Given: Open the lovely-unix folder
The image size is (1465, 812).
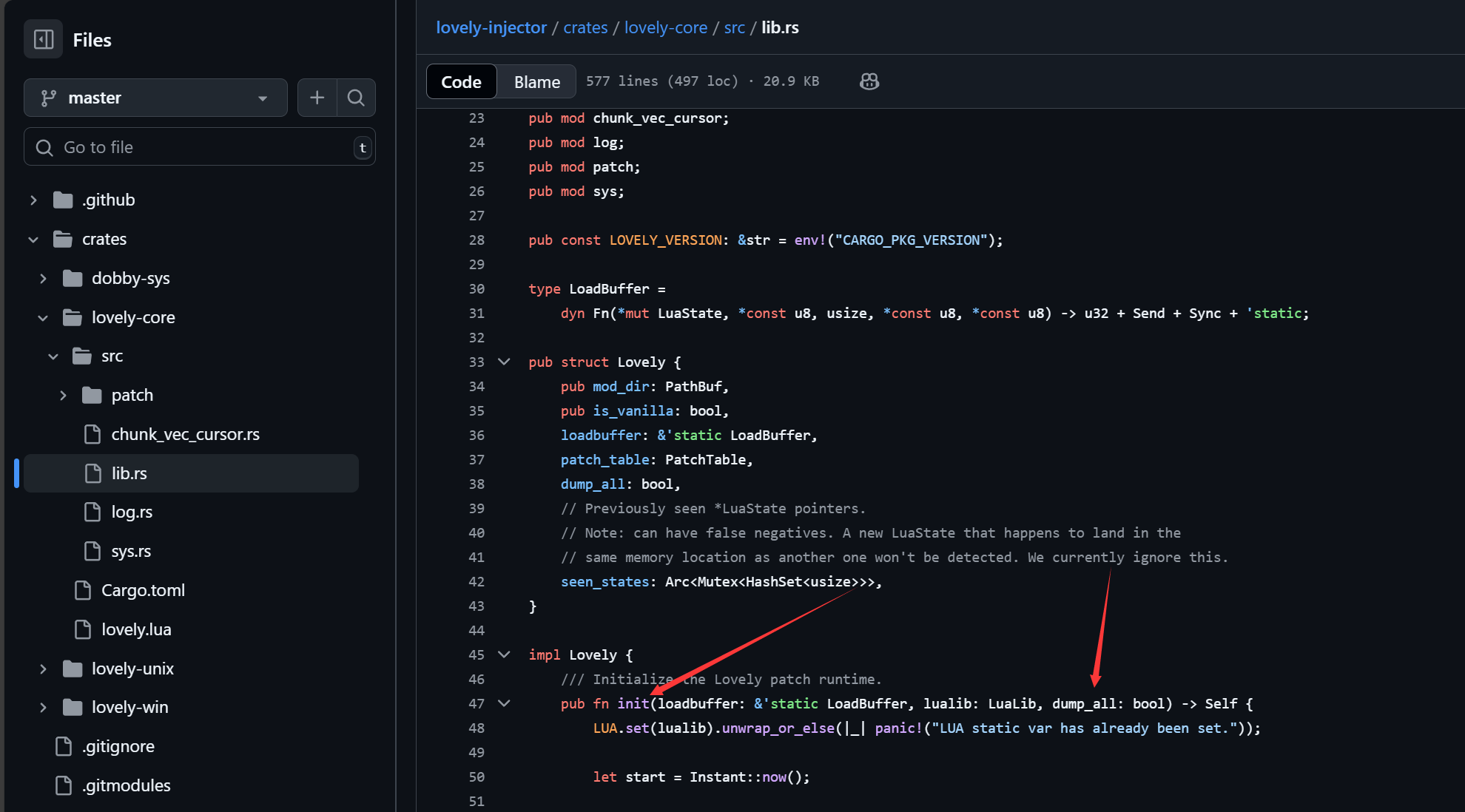Looking at the screenshot, I should click(132, 669).
